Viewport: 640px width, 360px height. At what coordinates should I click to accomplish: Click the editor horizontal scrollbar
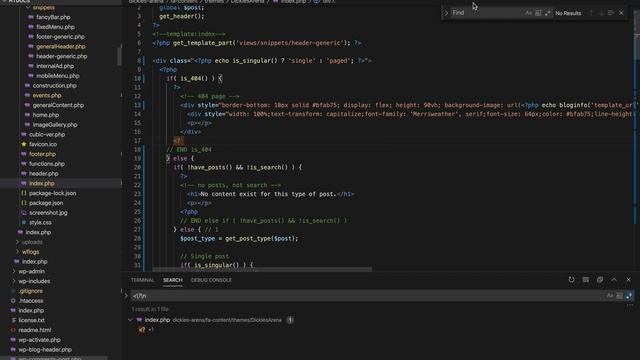[x=262, y=269]
